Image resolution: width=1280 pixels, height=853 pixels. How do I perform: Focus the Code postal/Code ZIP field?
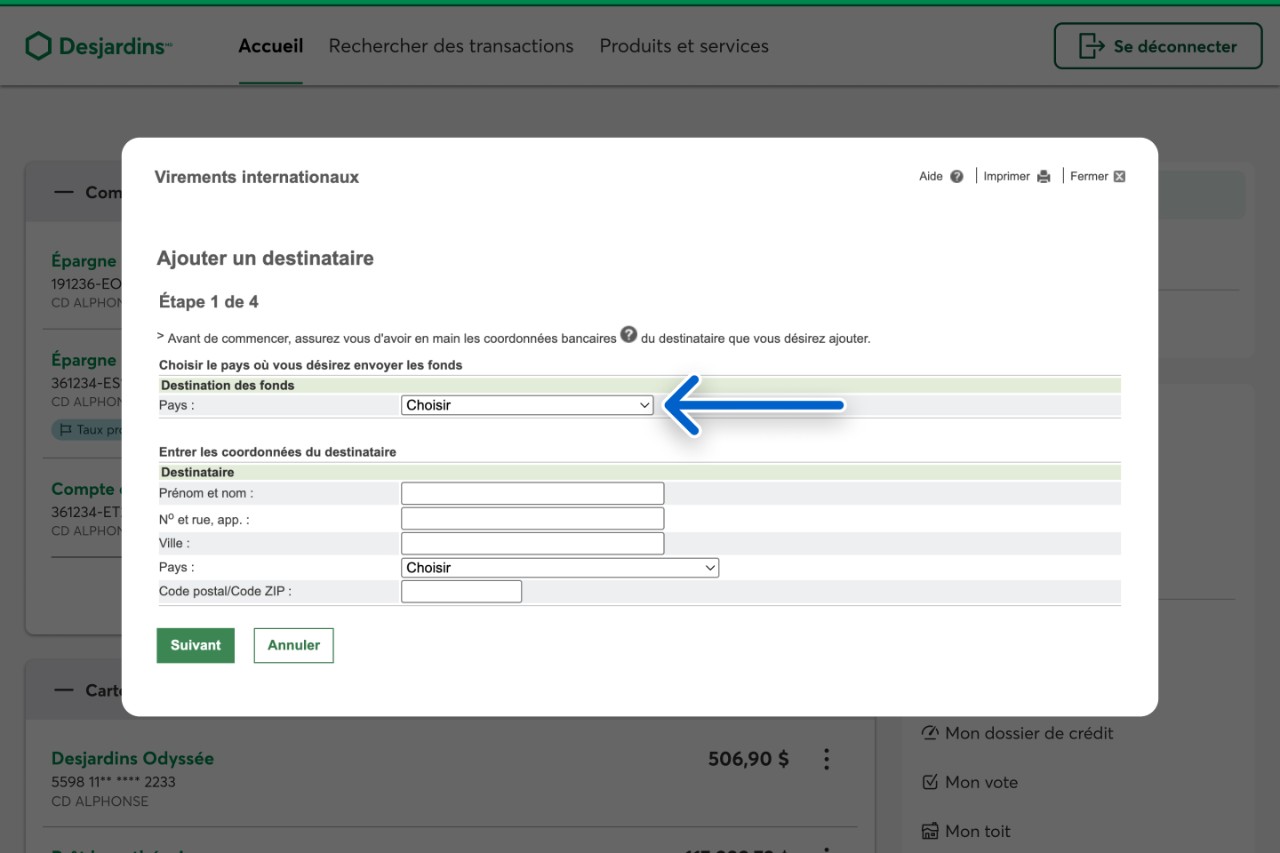click(461, 592)
